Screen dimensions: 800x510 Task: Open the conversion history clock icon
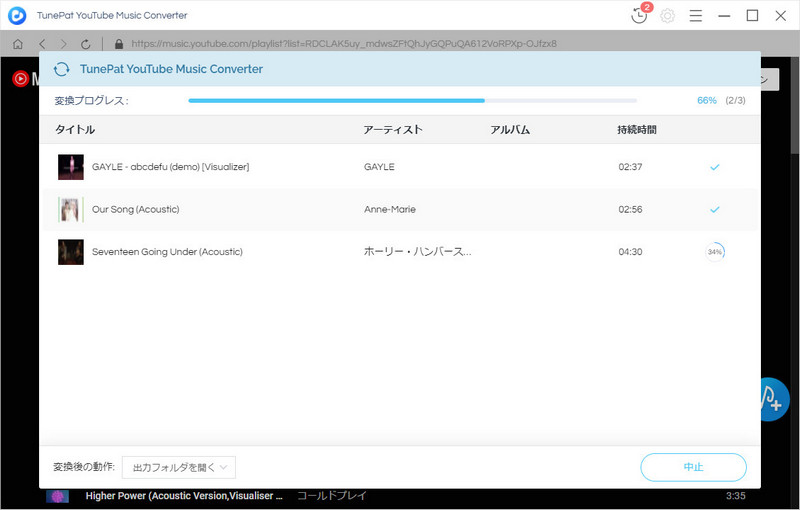coord(639,15)
